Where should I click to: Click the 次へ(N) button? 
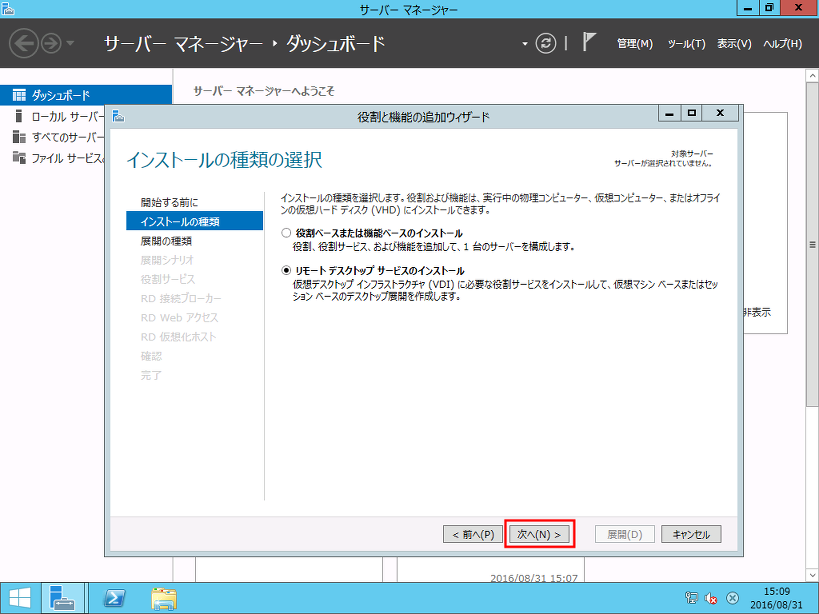point(538,533)
